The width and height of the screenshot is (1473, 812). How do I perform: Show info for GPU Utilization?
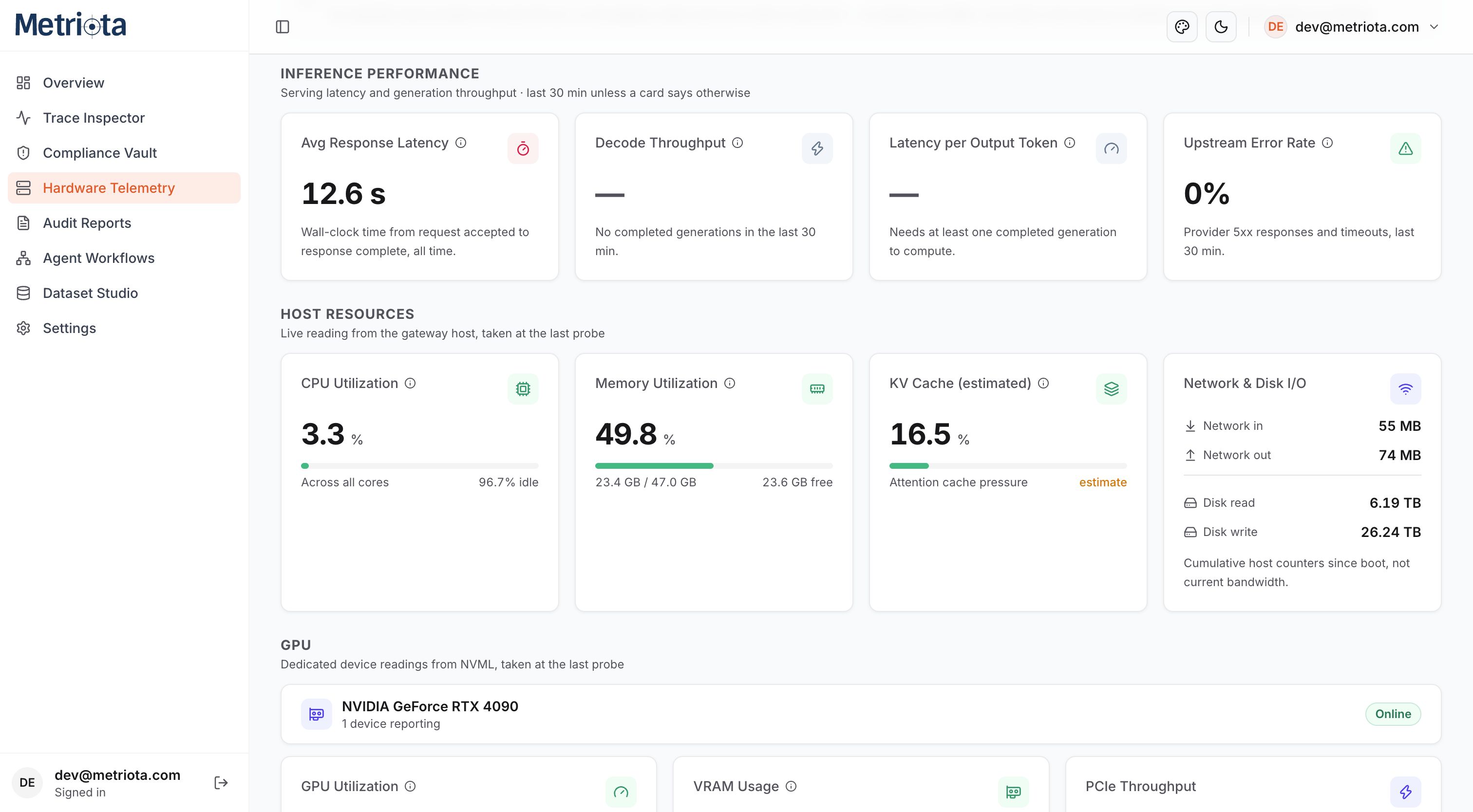[x=411, y=786]
